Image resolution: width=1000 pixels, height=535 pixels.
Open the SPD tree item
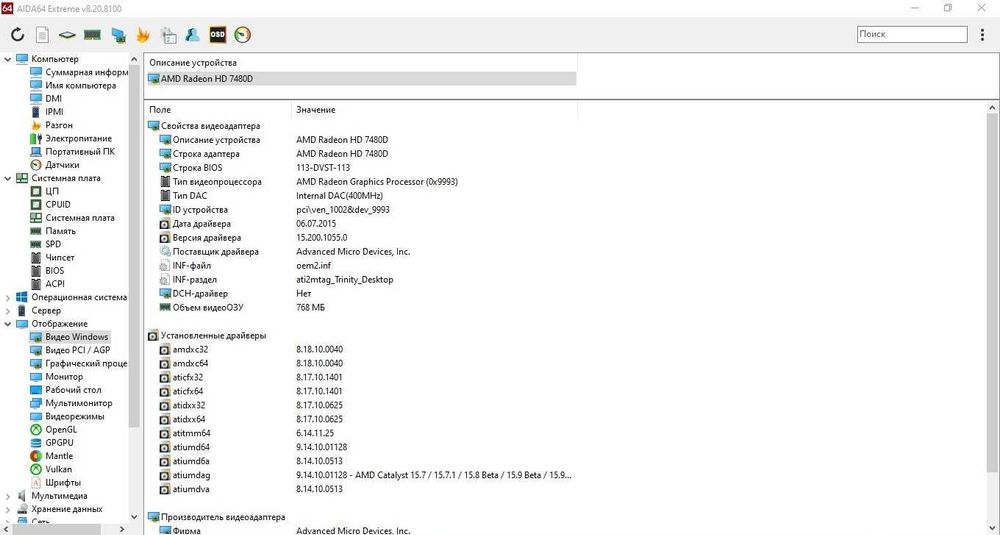[45, 244]
